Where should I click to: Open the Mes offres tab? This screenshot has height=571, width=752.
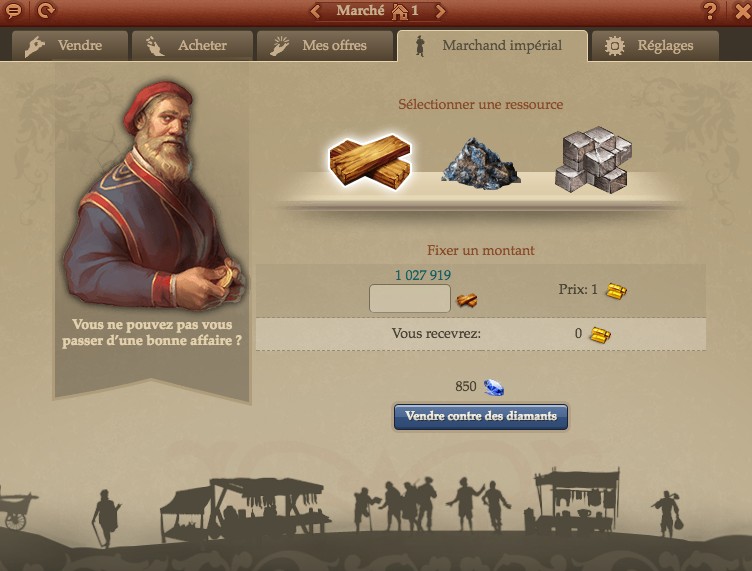pyautogui.click(x=325, y=46)
